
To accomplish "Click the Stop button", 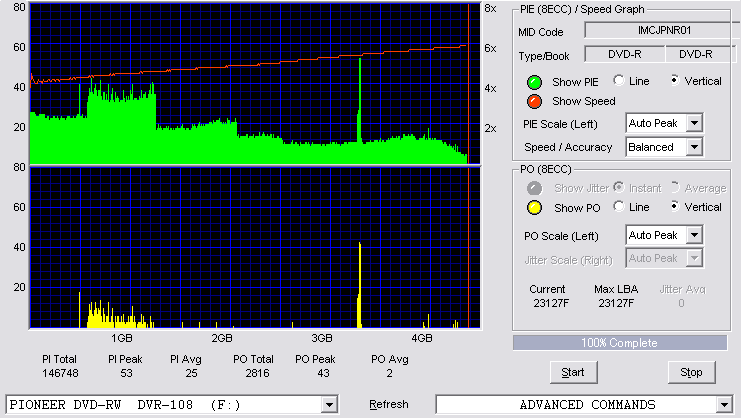I will (691, 373).
